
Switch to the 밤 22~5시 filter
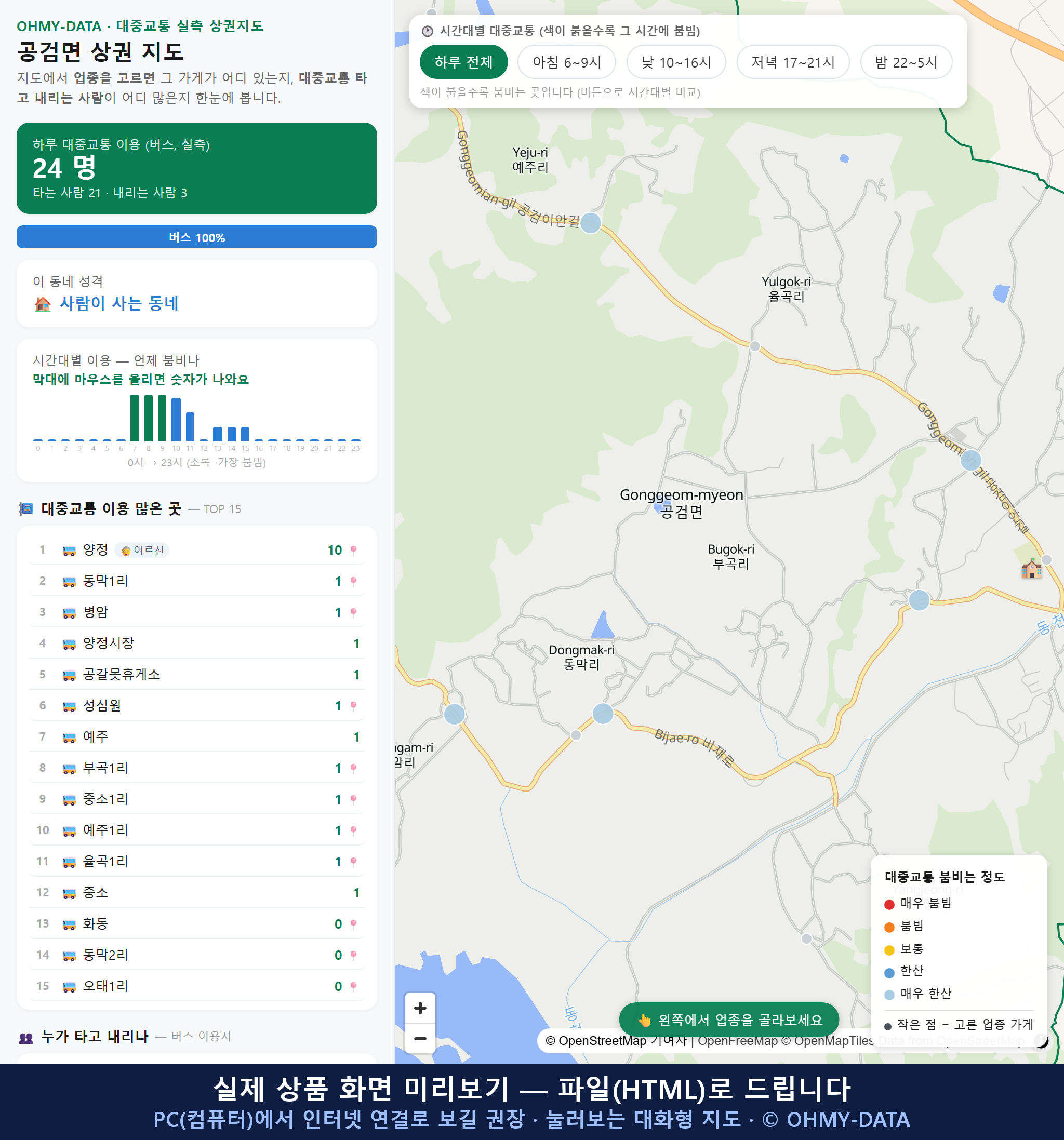coord(906,62)
